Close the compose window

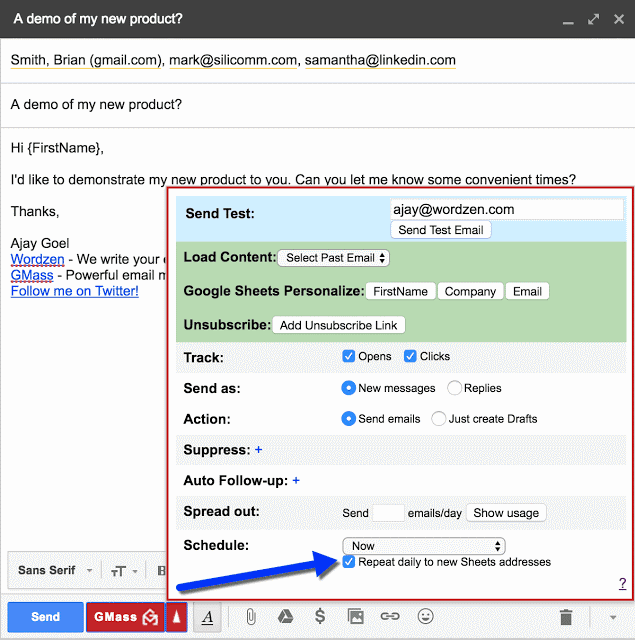point(619,19)
